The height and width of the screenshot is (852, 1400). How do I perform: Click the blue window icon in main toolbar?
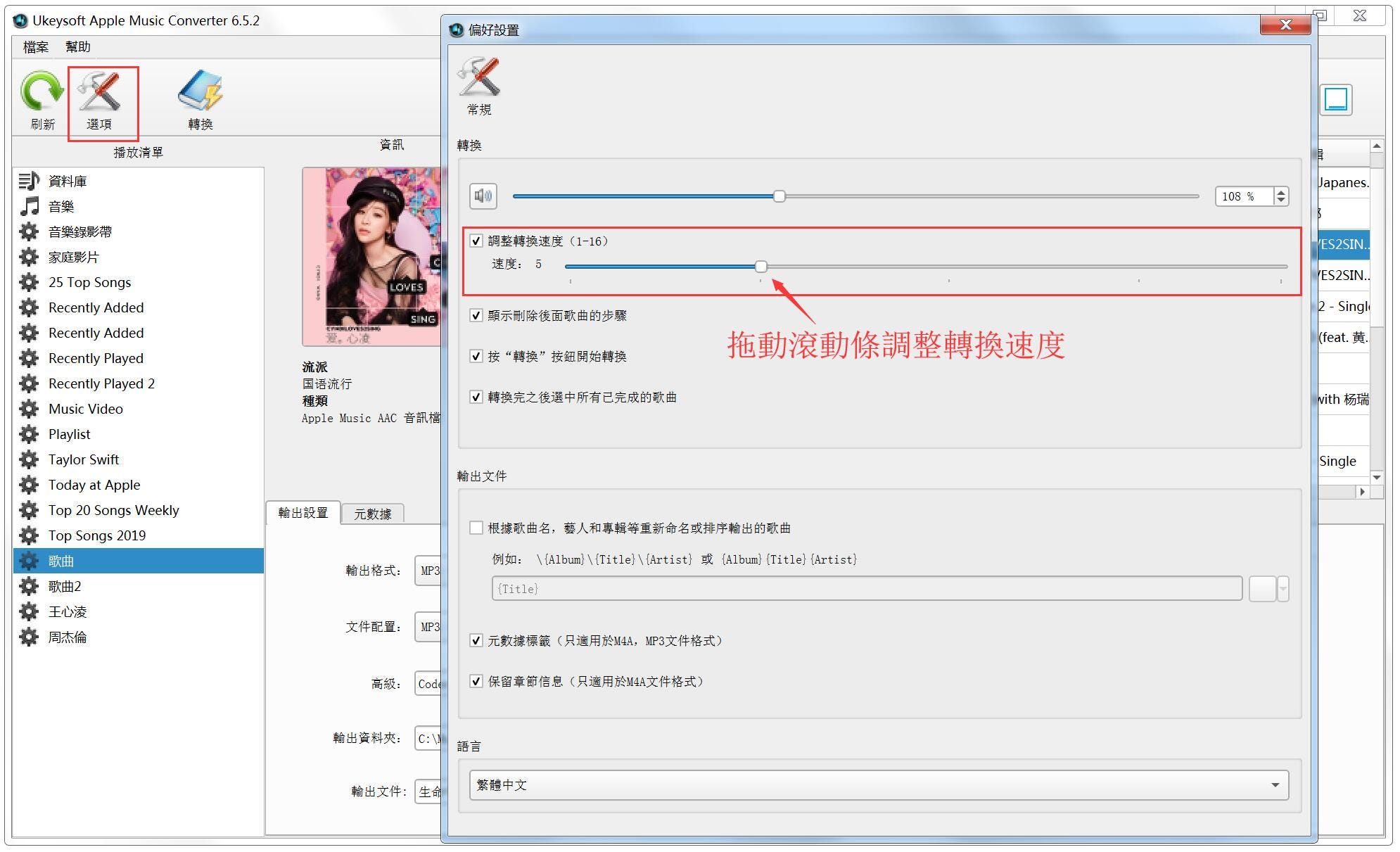[x=1336, y=100]
